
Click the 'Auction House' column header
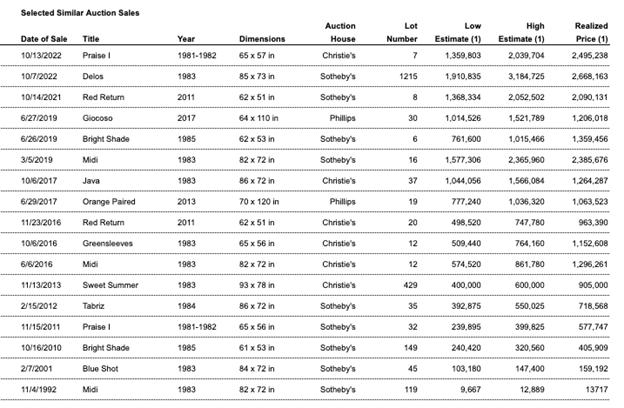pos(339,31)
